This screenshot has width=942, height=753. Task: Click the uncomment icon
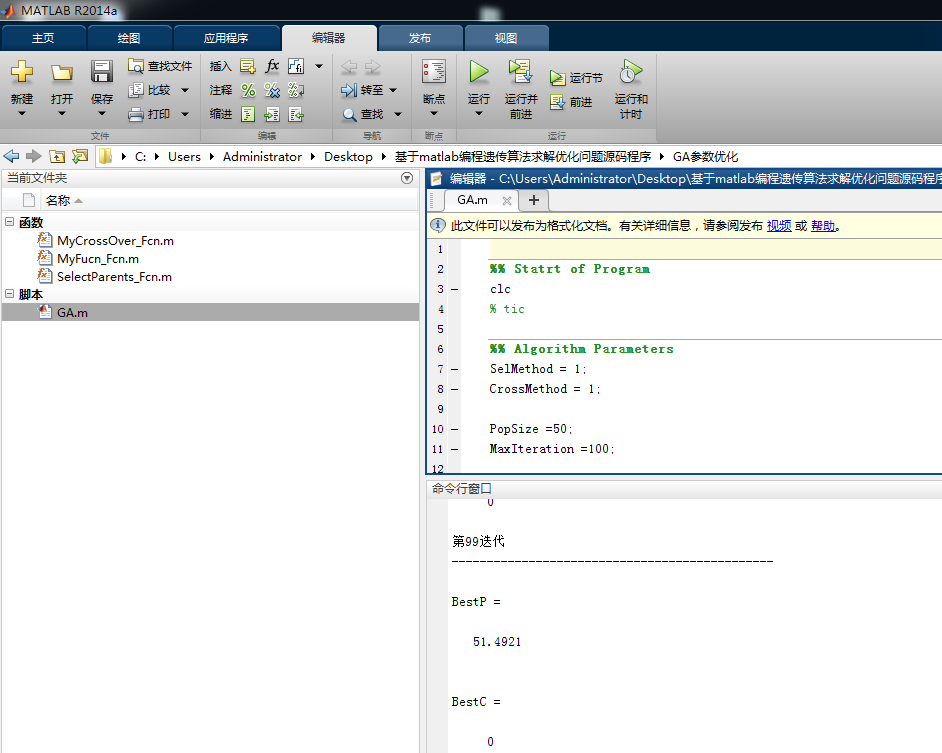tap(272, 90)
